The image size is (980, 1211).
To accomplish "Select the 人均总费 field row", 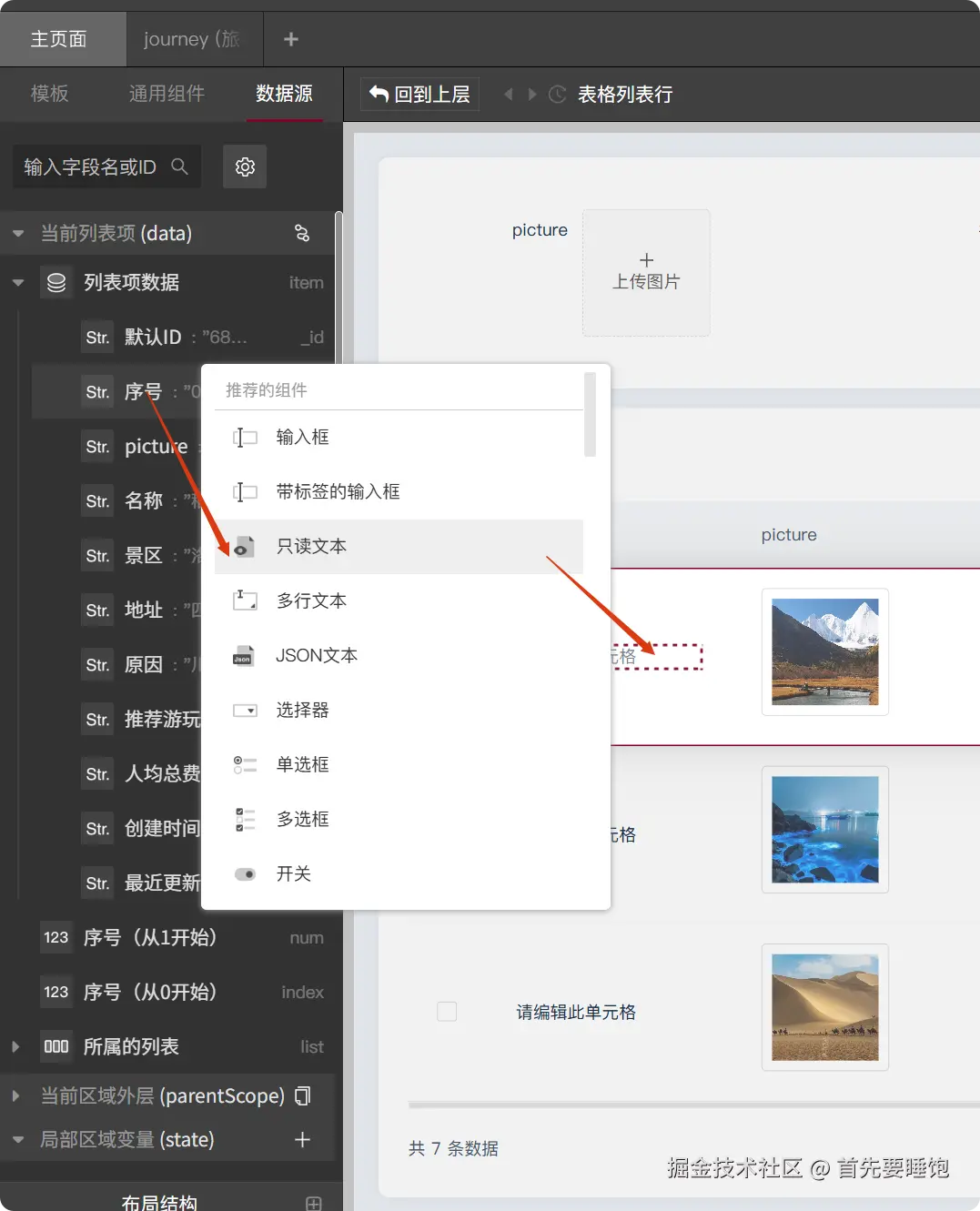I will 116,773.
